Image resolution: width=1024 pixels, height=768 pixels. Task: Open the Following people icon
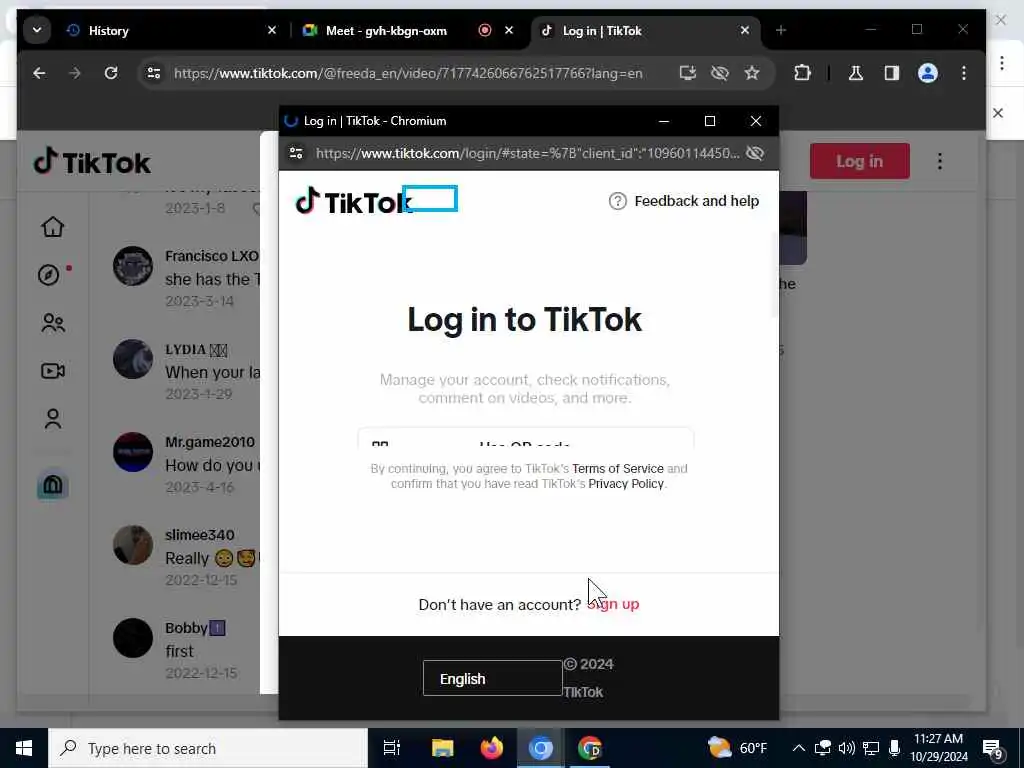click(x=53, y=323)
